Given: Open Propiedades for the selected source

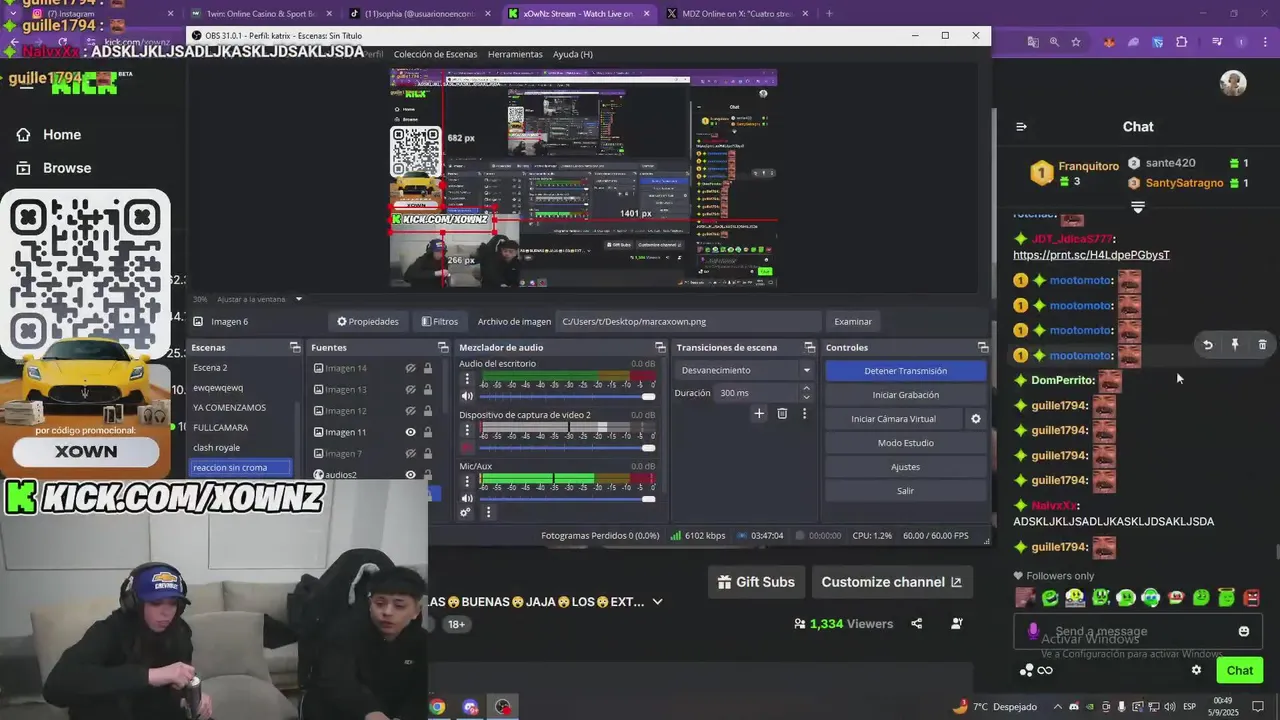Looking at the screenshot, I should click(x=368, y=321).
